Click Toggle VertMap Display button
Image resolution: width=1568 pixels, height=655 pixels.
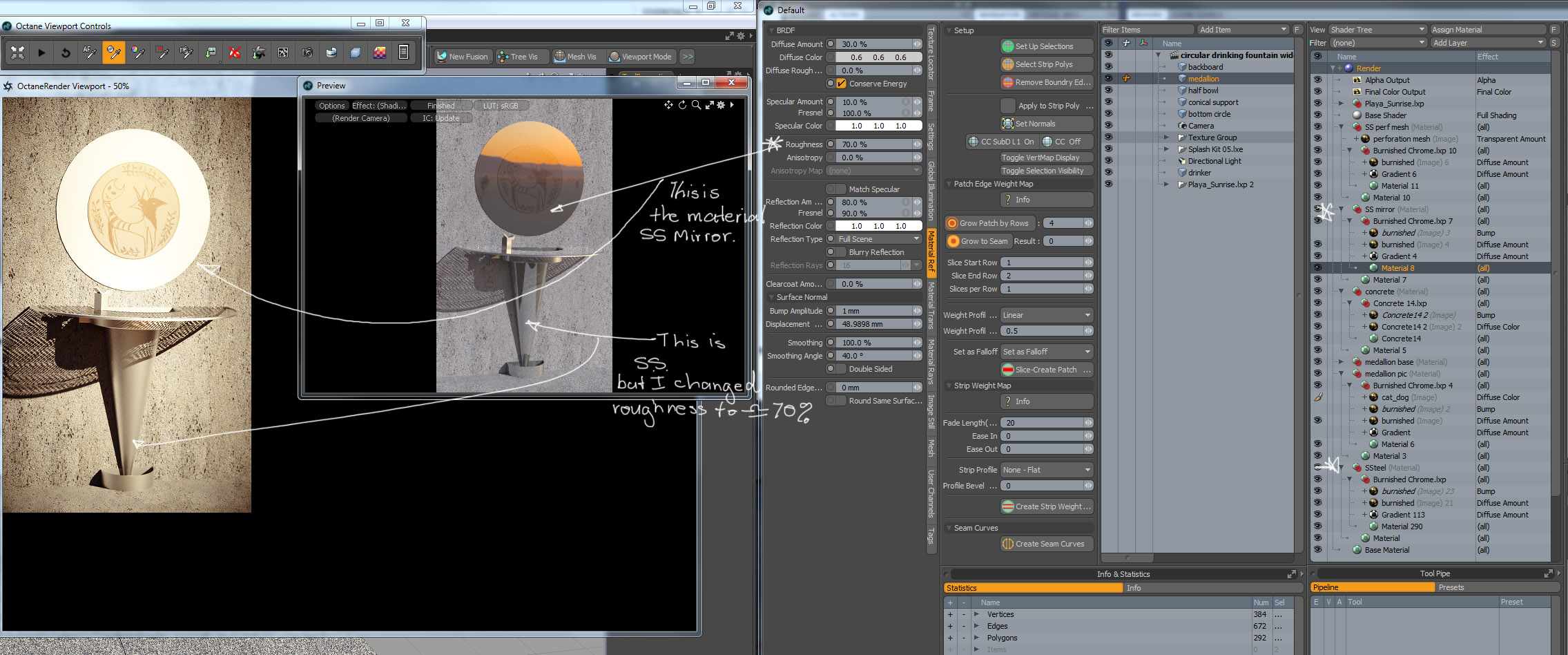(1047, 158)
